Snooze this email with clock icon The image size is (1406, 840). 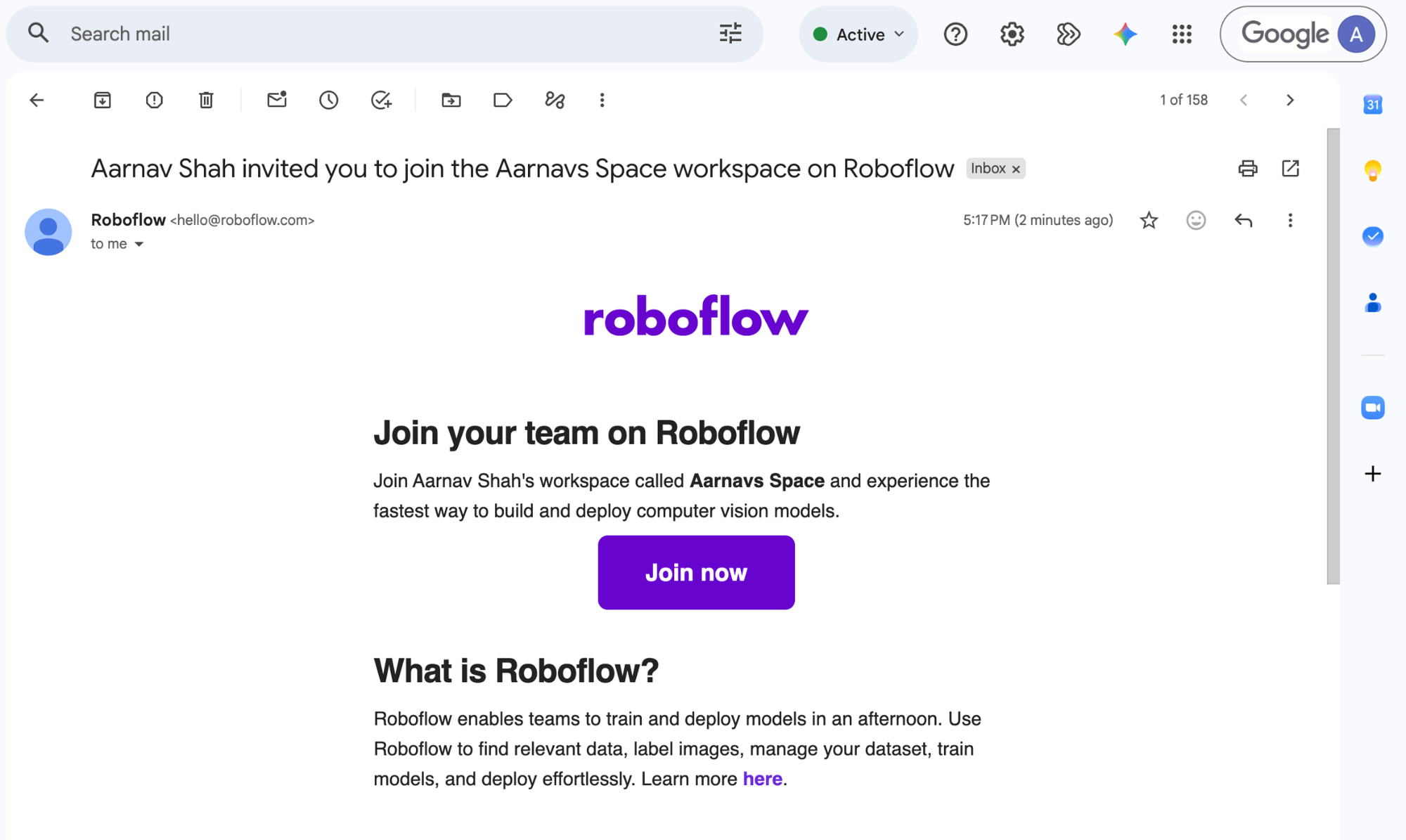point(328,100)
